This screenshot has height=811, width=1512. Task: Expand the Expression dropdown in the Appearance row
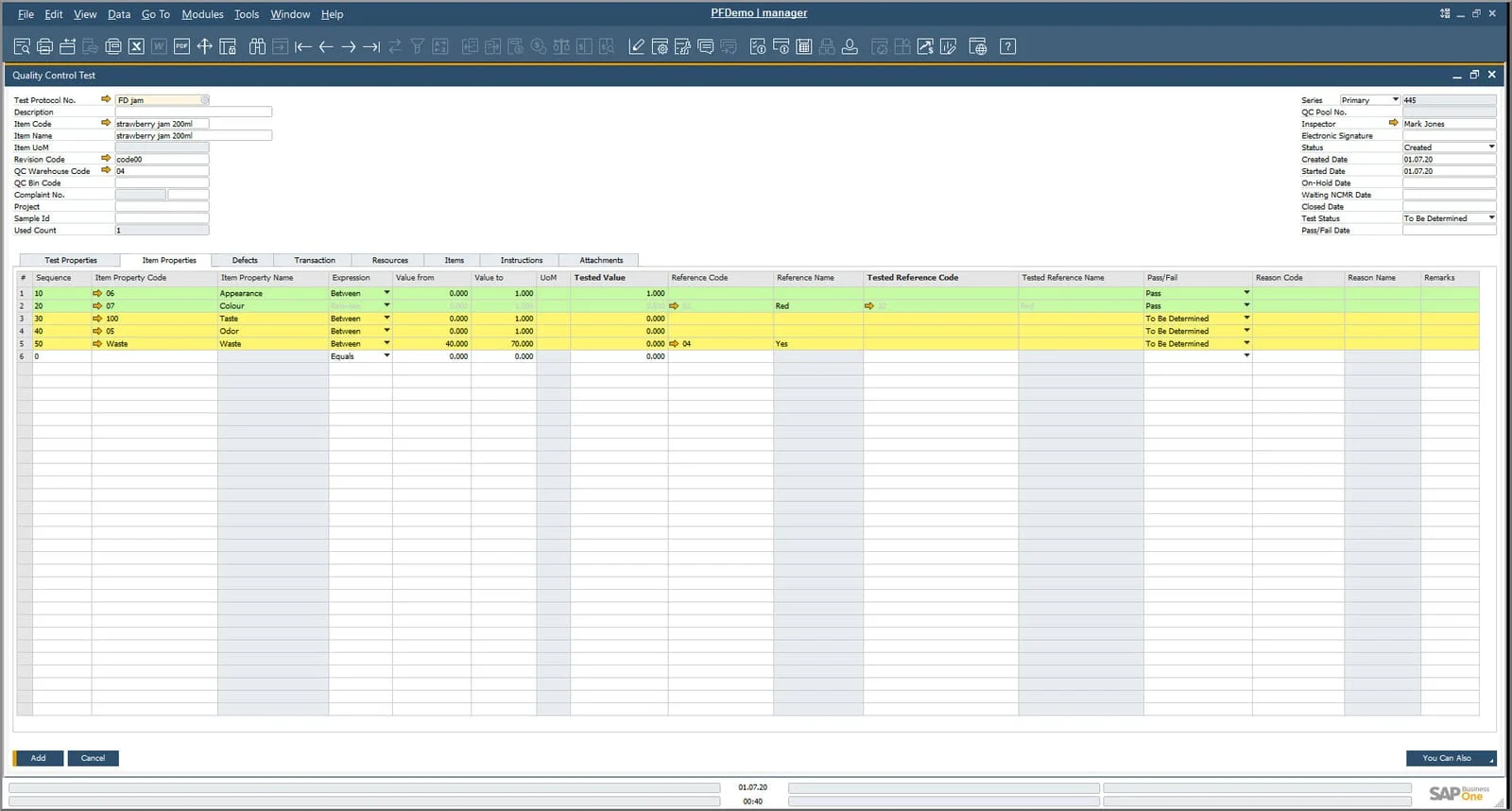[387, 293]
